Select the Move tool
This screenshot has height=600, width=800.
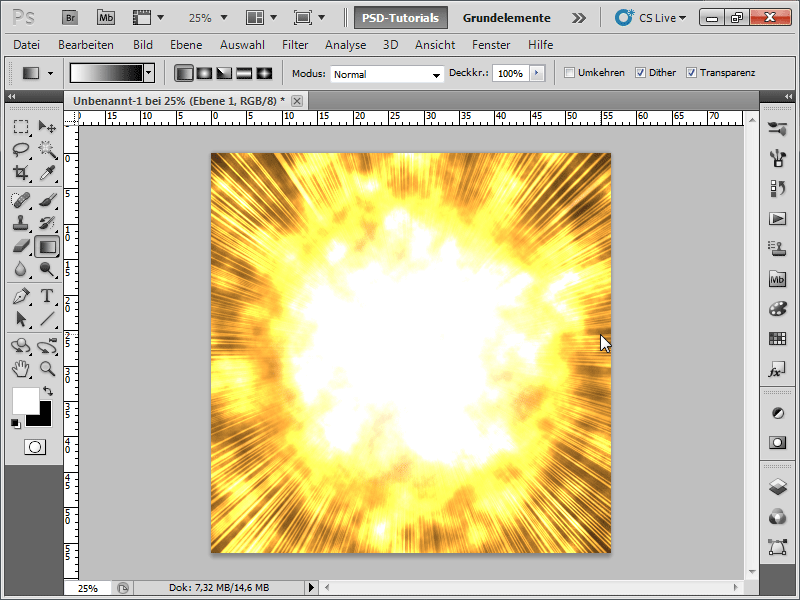pos(47,126)
